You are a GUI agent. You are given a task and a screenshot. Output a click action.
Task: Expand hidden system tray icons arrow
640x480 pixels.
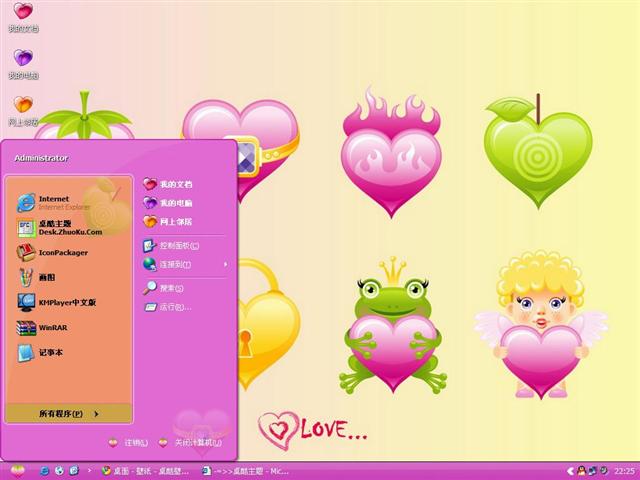[571, 471]
